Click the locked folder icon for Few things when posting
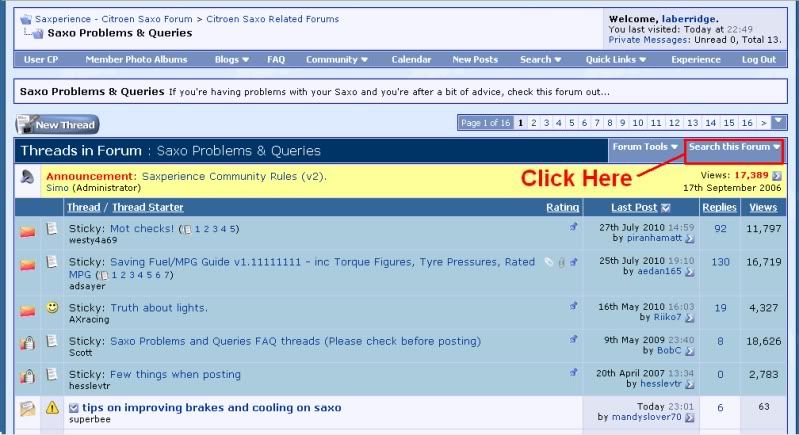The image size is (799, 435). click(x=28, y=375)
